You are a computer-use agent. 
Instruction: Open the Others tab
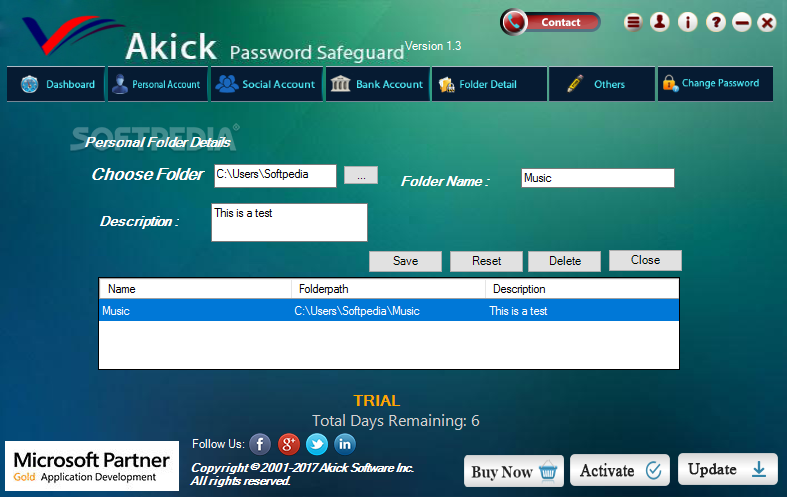click(x=602, y=84)
